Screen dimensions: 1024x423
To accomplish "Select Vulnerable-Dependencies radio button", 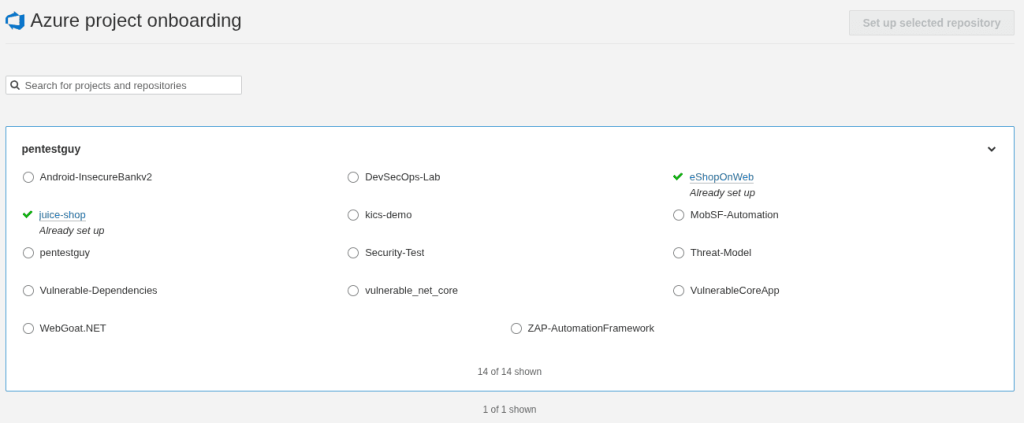I will pos(28,290).
